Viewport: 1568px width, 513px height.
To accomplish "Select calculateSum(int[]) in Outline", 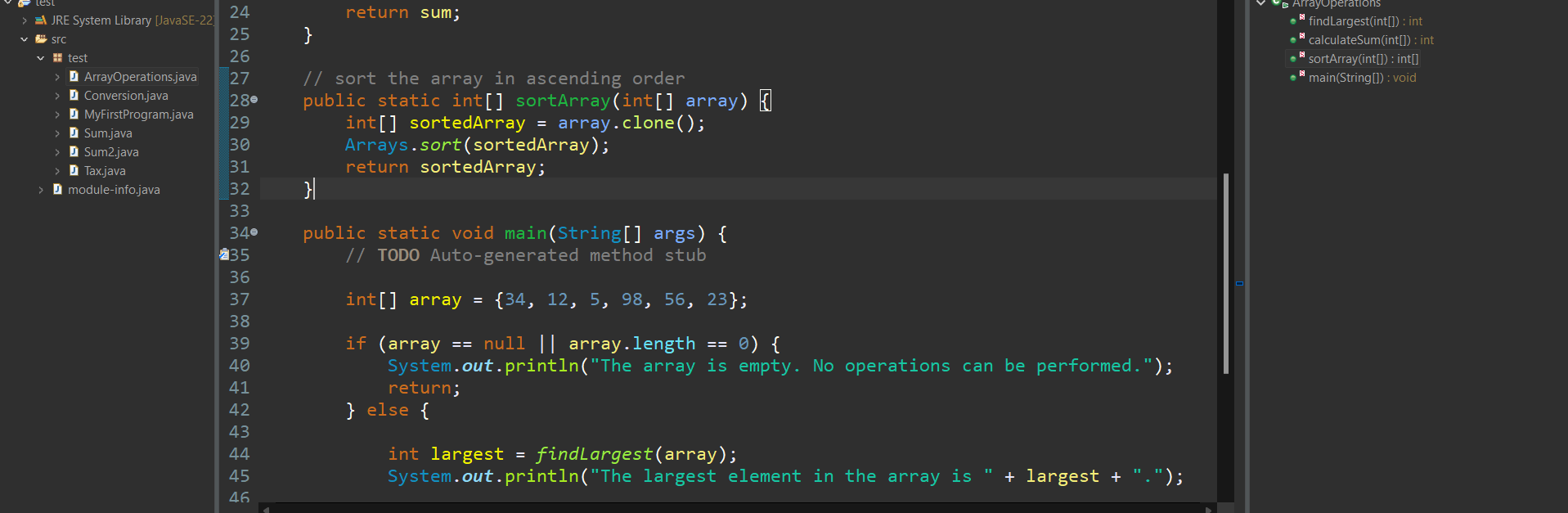I will (x=1371, y=40).
